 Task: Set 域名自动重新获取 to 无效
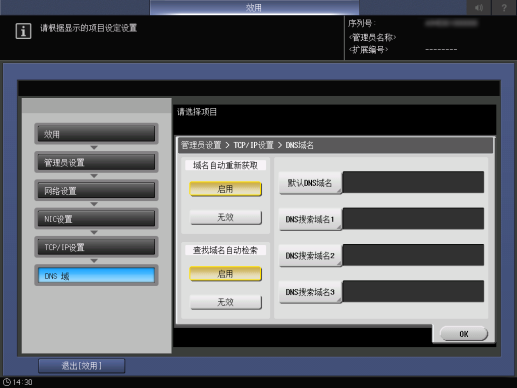pyautogui.click(x=225, y=217)
